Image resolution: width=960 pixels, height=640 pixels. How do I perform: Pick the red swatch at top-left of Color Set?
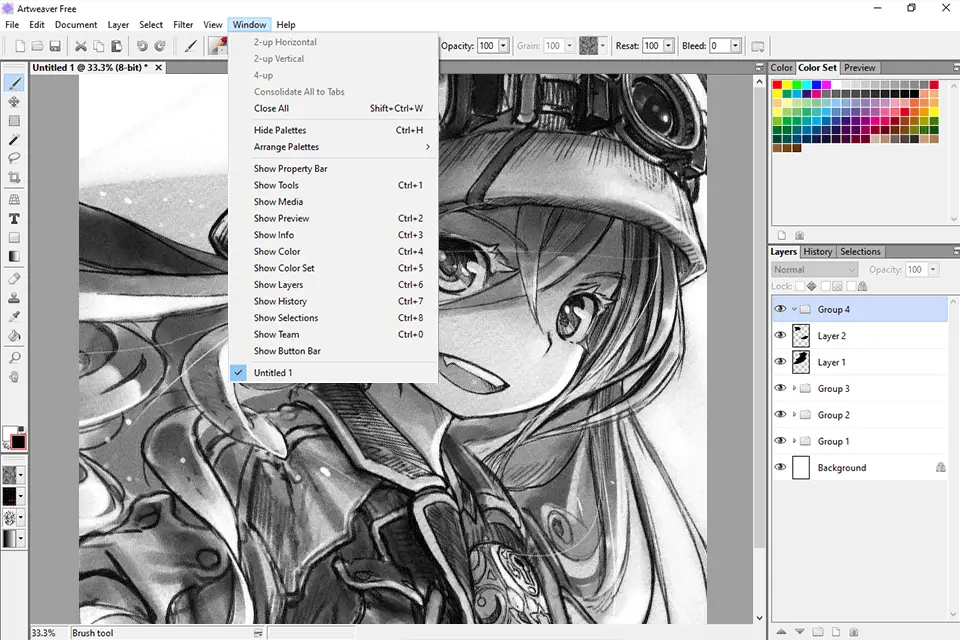777,85
